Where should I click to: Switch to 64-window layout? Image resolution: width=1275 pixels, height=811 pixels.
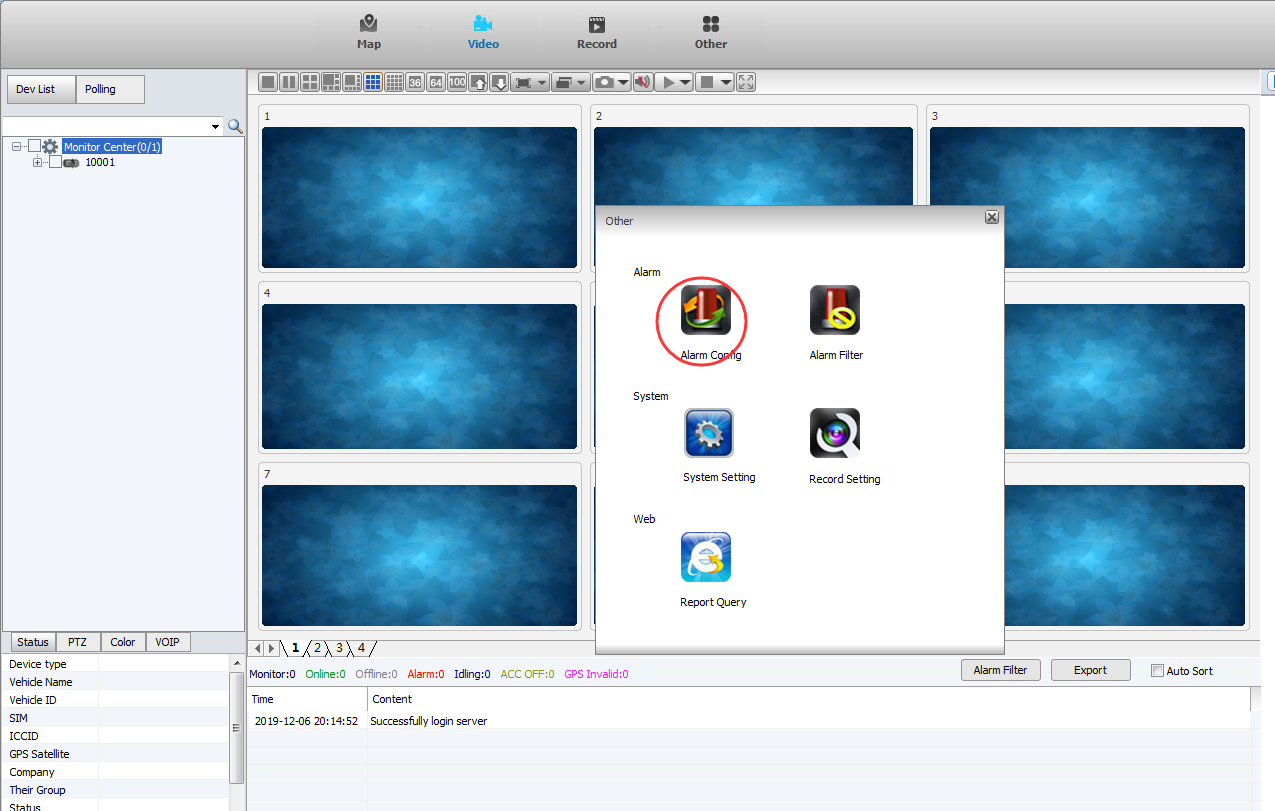[x=436, y=82]
